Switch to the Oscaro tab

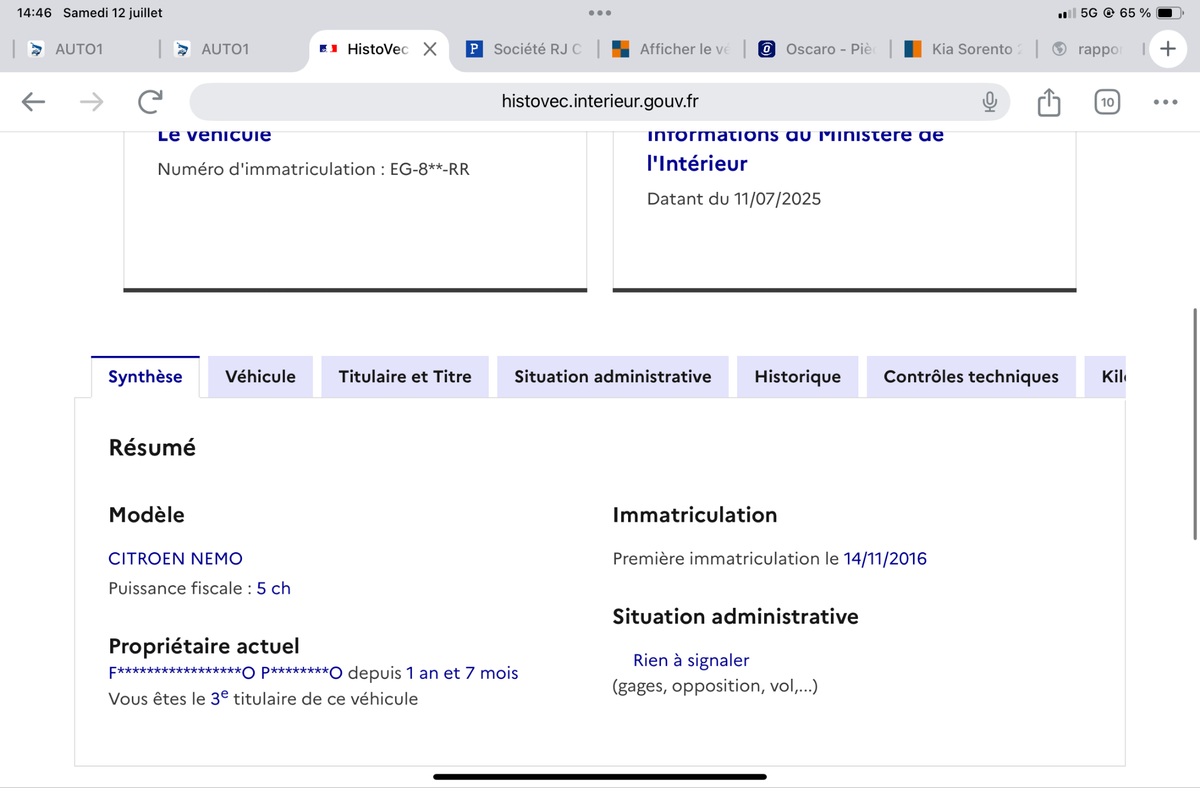coord(818,48)
